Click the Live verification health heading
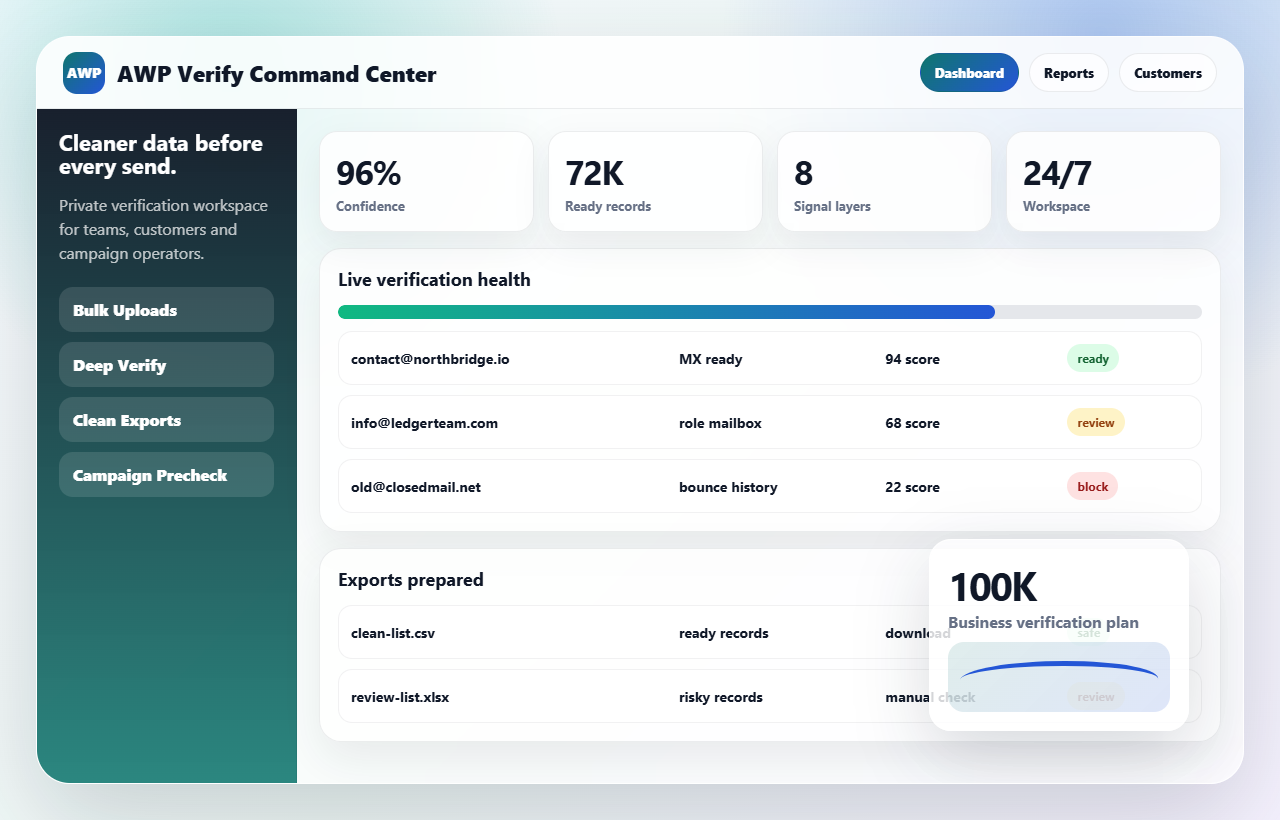This screenshot has height=820, width=1280. [434, 280]
